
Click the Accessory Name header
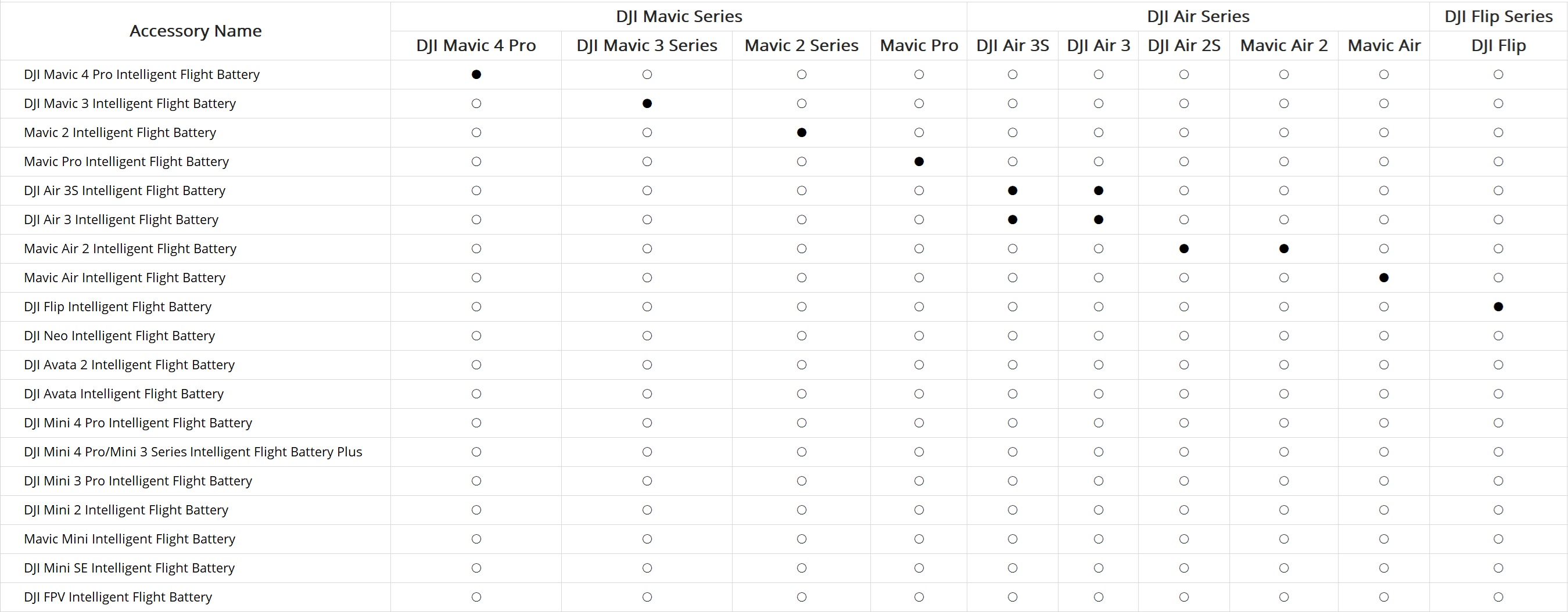[195, 31]
